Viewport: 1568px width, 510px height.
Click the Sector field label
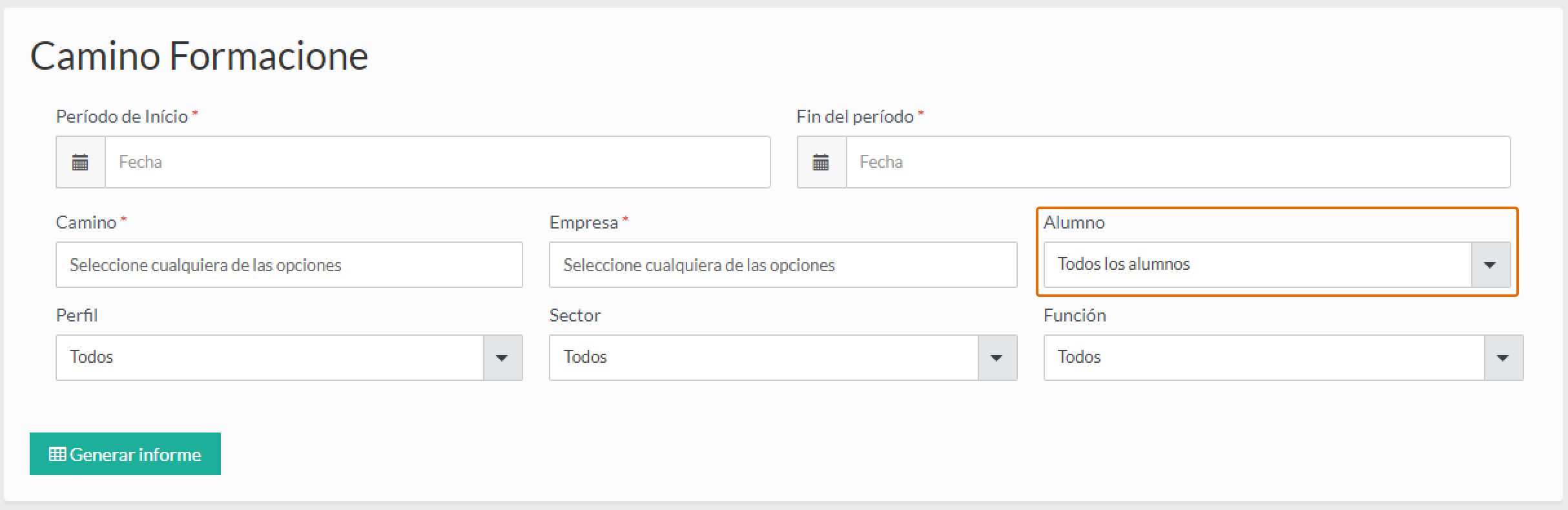[575, 316]
